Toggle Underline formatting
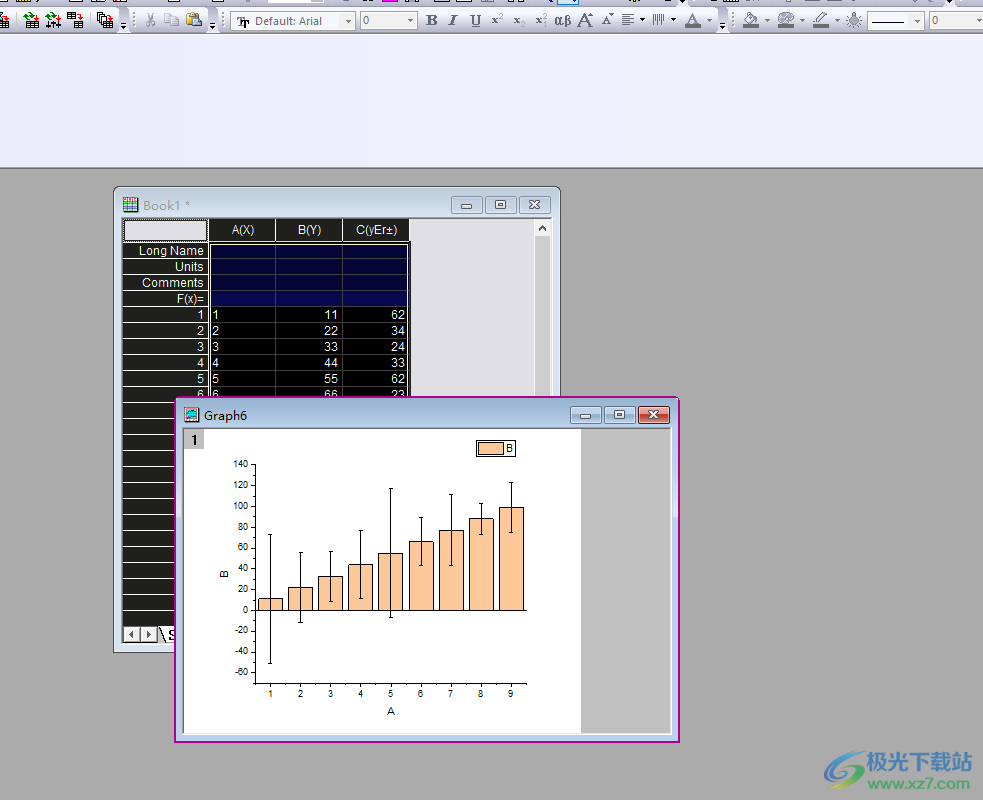The image size is (983, 800). [475, 21]
